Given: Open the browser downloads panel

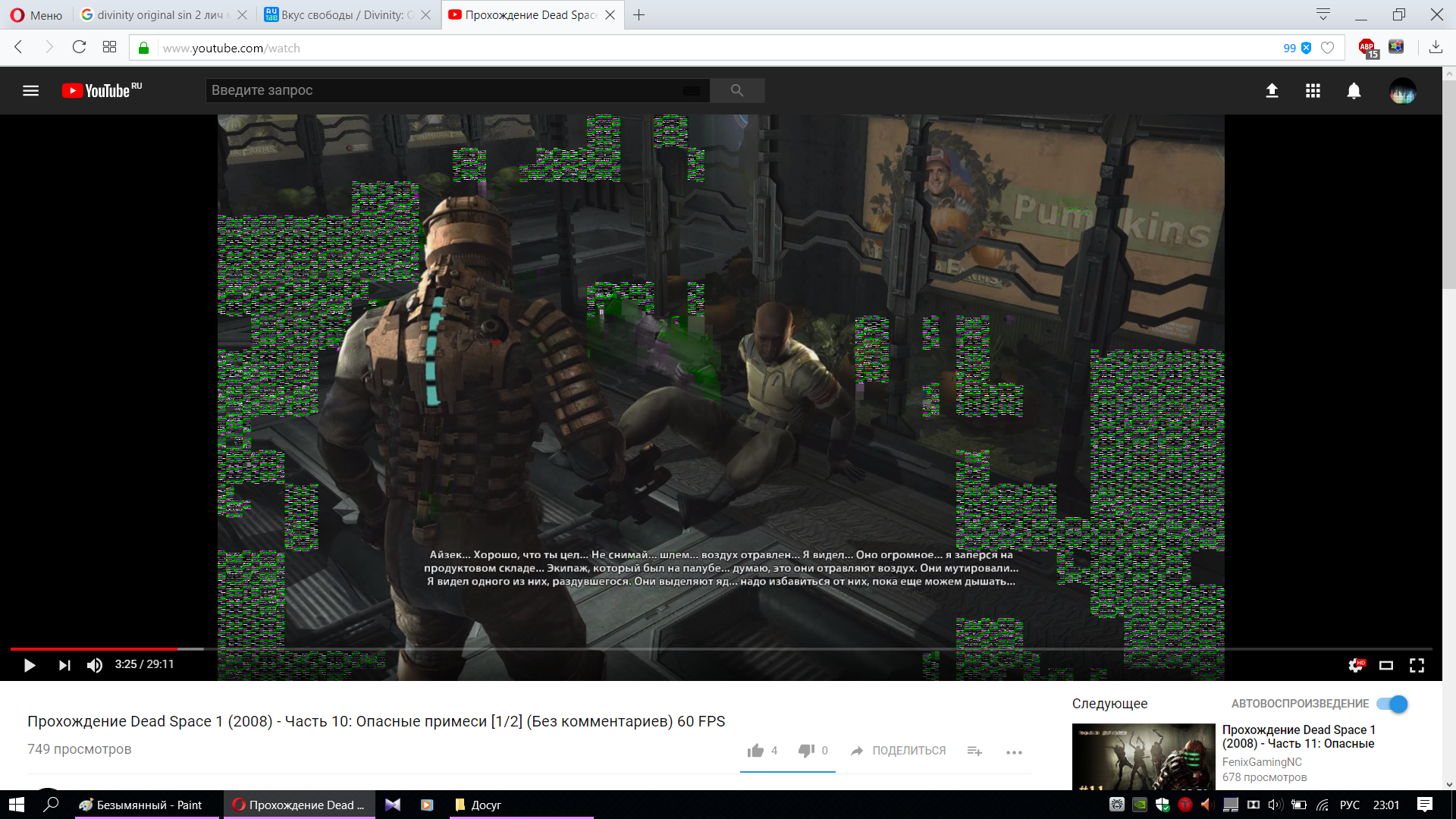Looking at the screenshot, I should pos(1436,47).
